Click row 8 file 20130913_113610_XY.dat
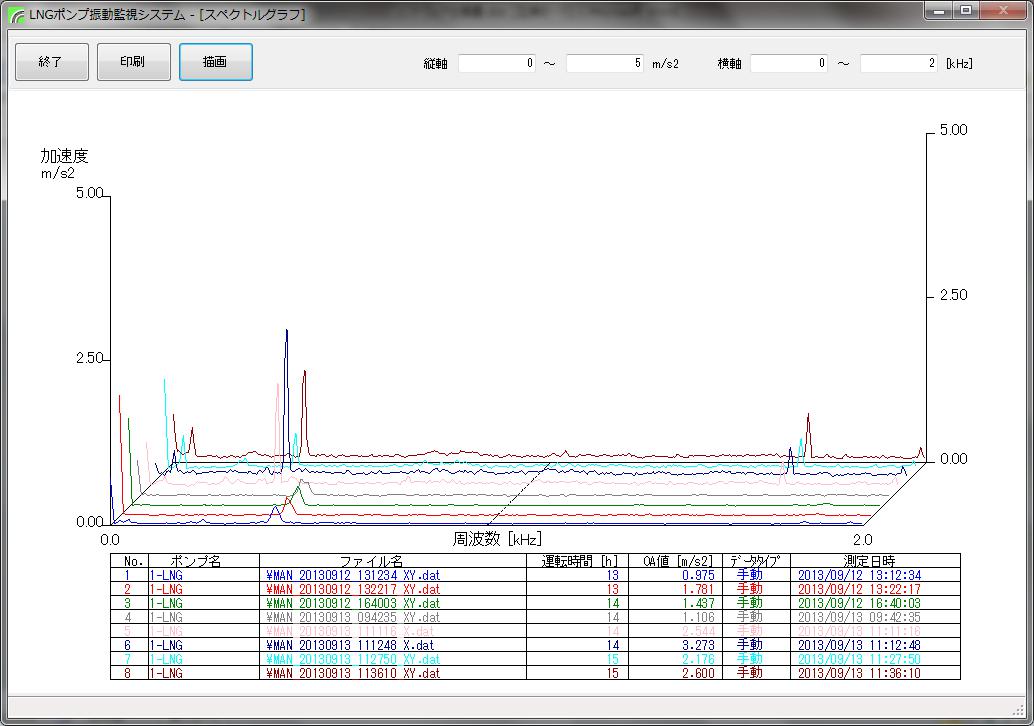 pyautogui.click(x=353, y=673)
